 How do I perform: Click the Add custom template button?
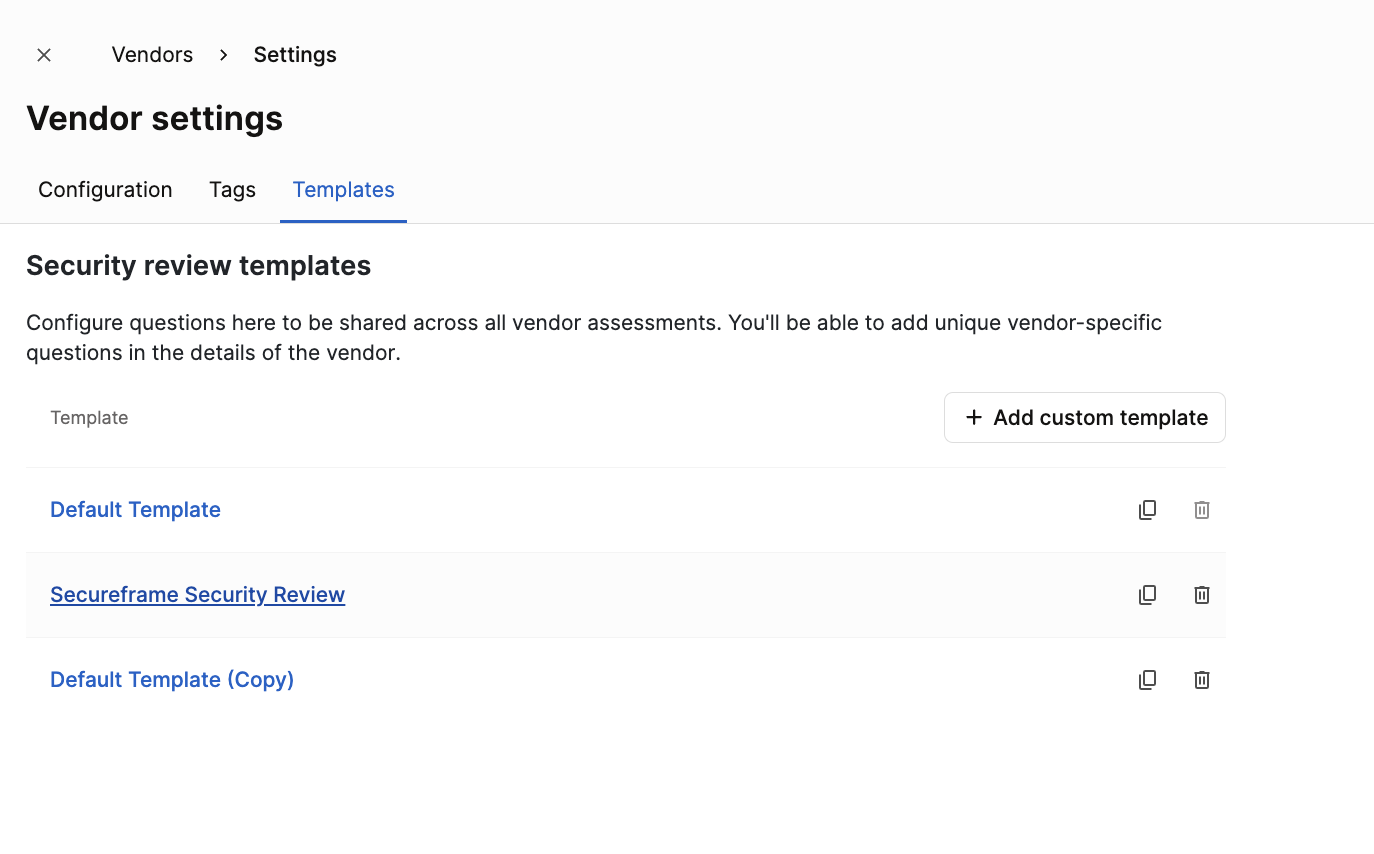1084,417
